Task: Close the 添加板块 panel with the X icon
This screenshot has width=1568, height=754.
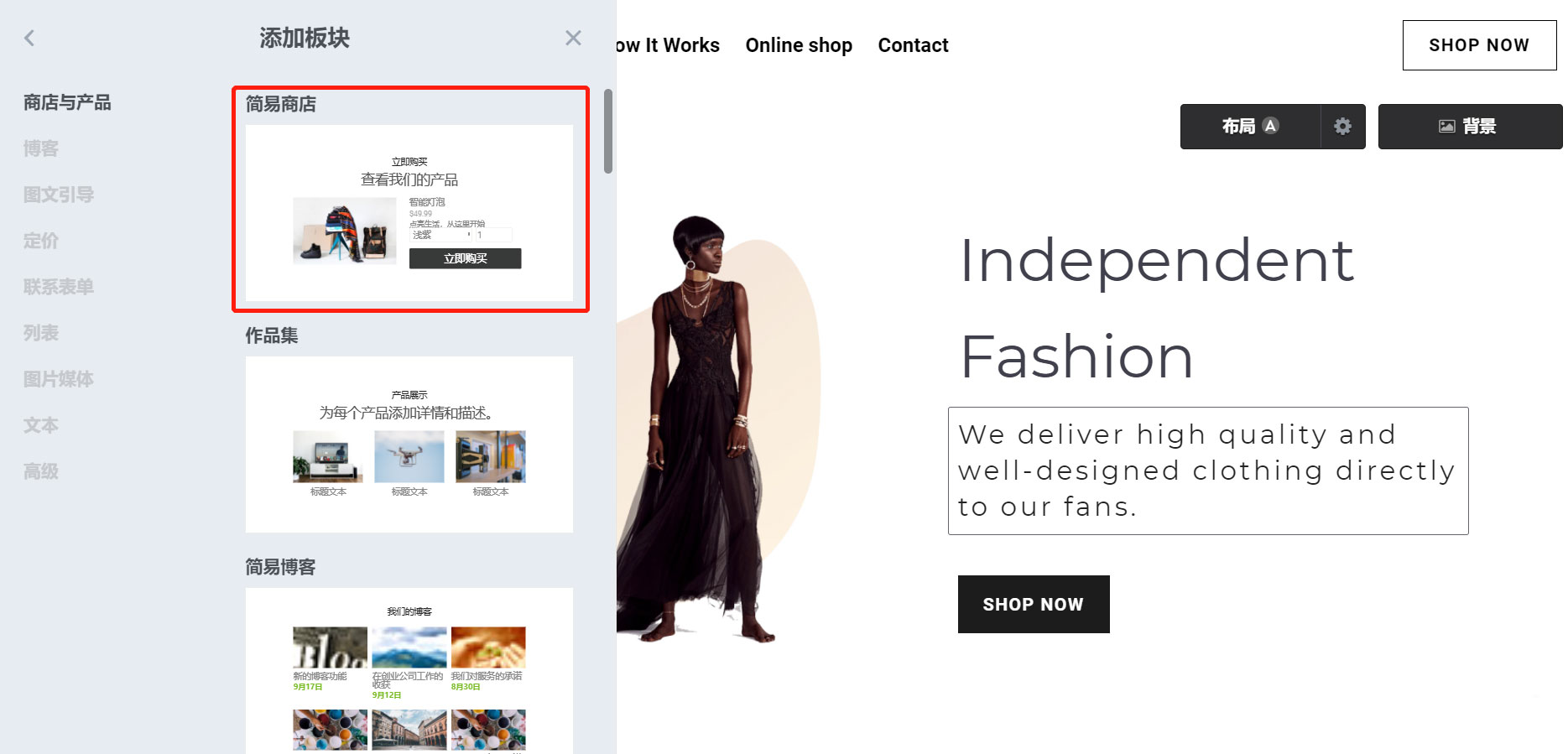Action: point(573,38)
